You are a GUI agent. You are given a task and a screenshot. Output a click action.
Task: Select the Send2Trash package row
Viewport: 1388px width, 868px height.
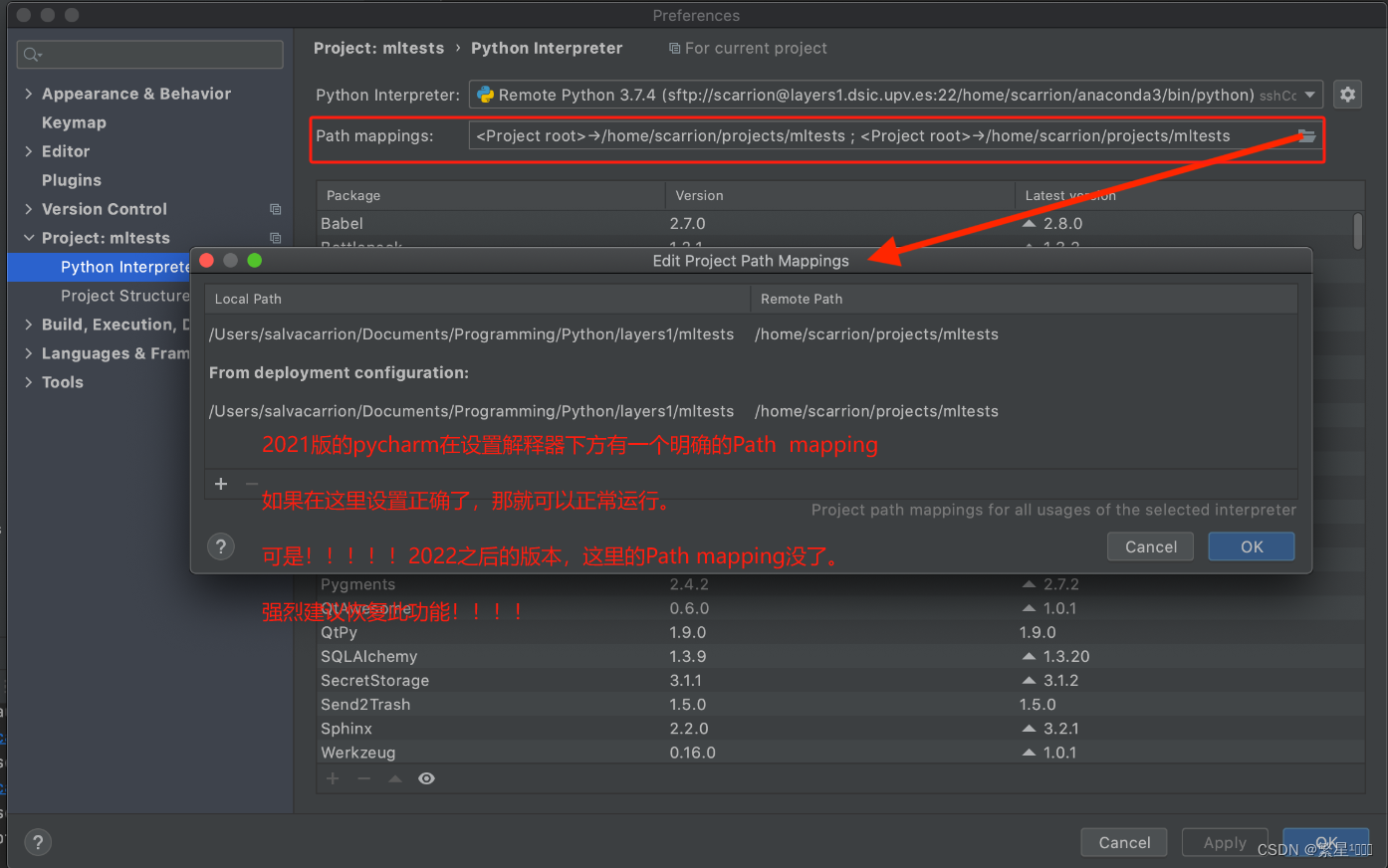point(840,705)
